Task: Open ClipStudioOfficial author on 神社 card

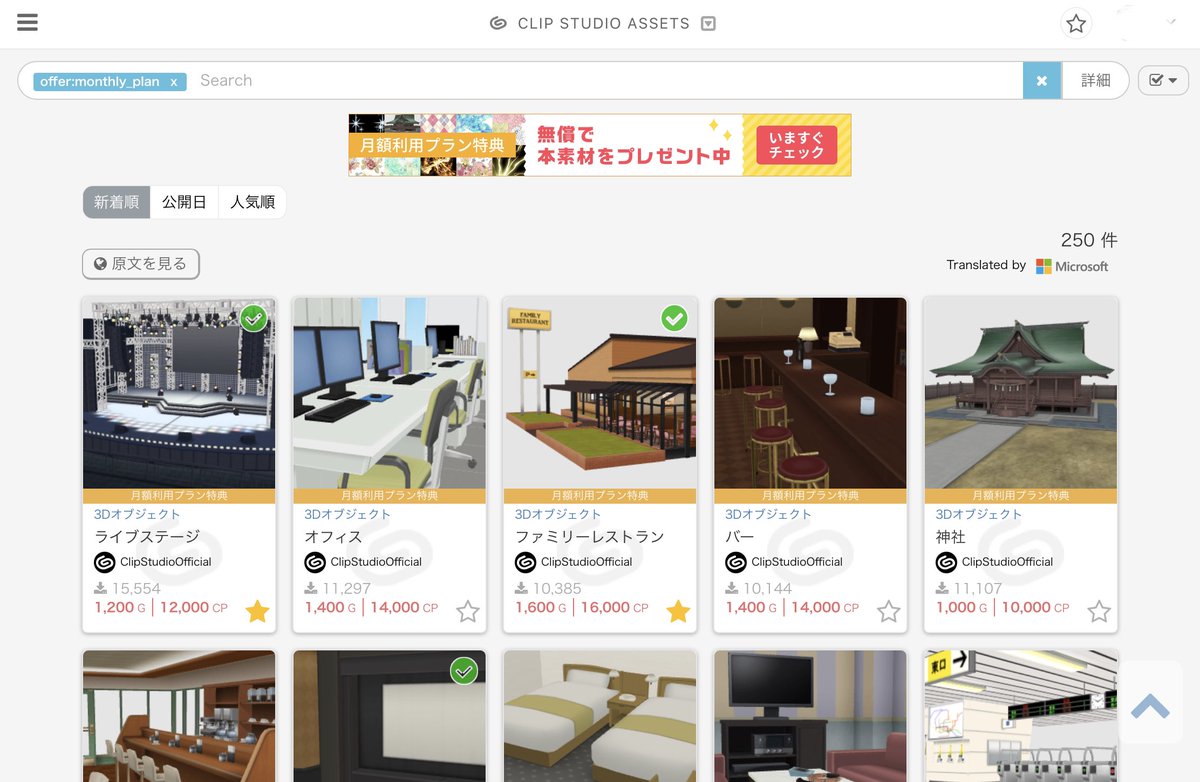Action: click(x=1008, y=562)
